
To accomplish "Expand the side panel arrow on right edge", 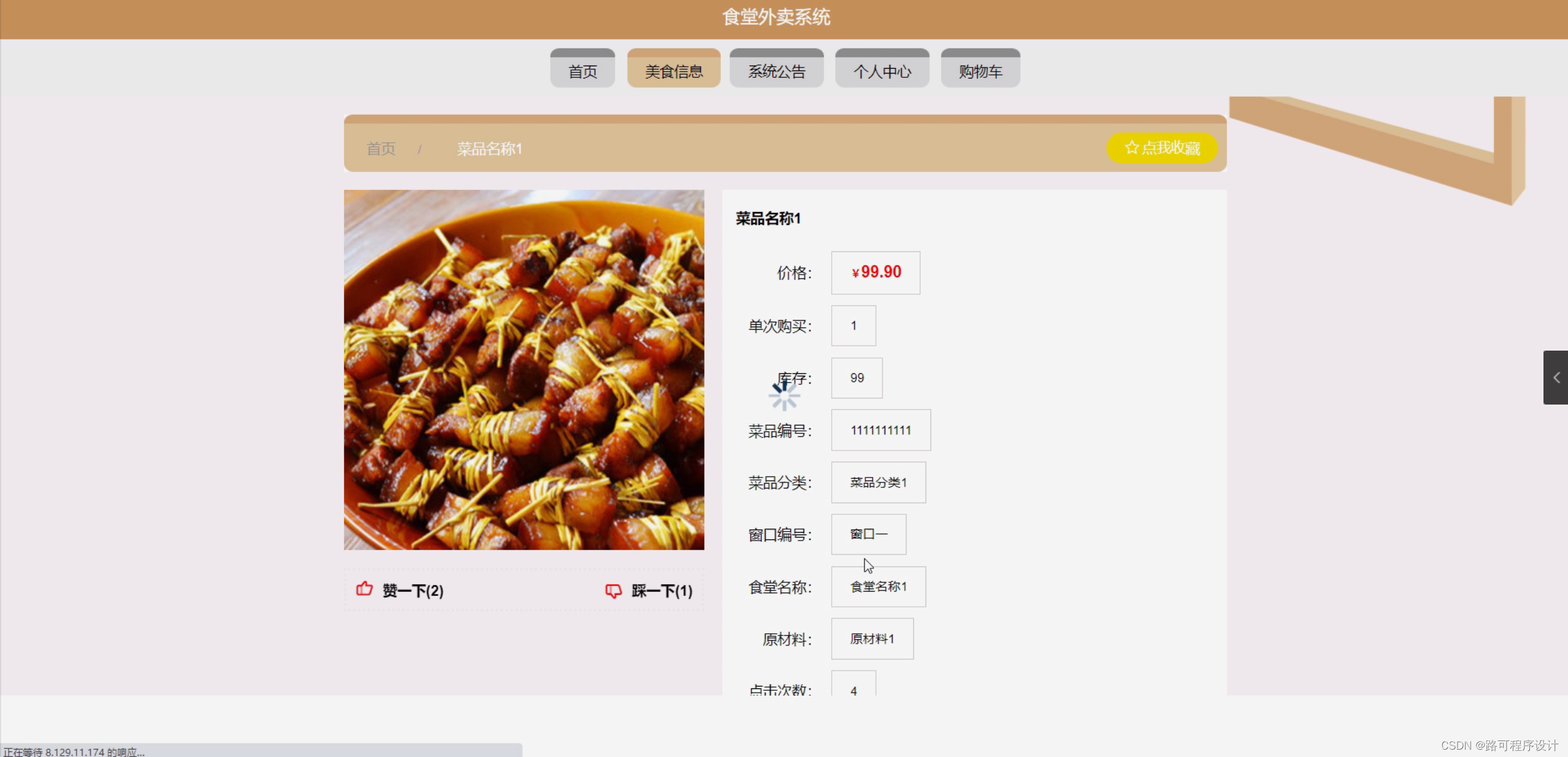I will coord(1556,378).
